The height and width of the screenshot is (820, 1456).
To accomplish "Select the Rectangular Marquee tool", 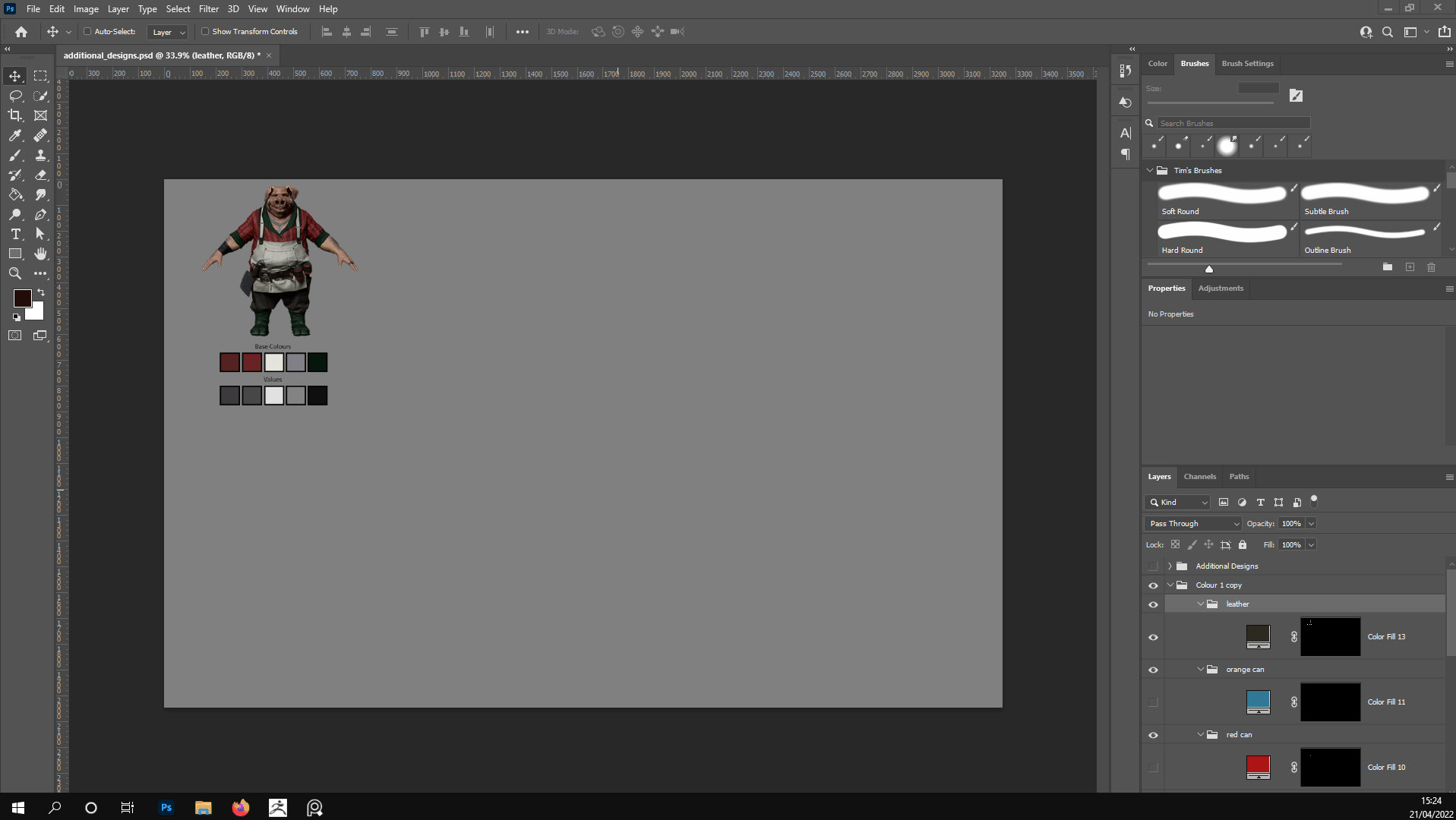I will pos(41,76).
